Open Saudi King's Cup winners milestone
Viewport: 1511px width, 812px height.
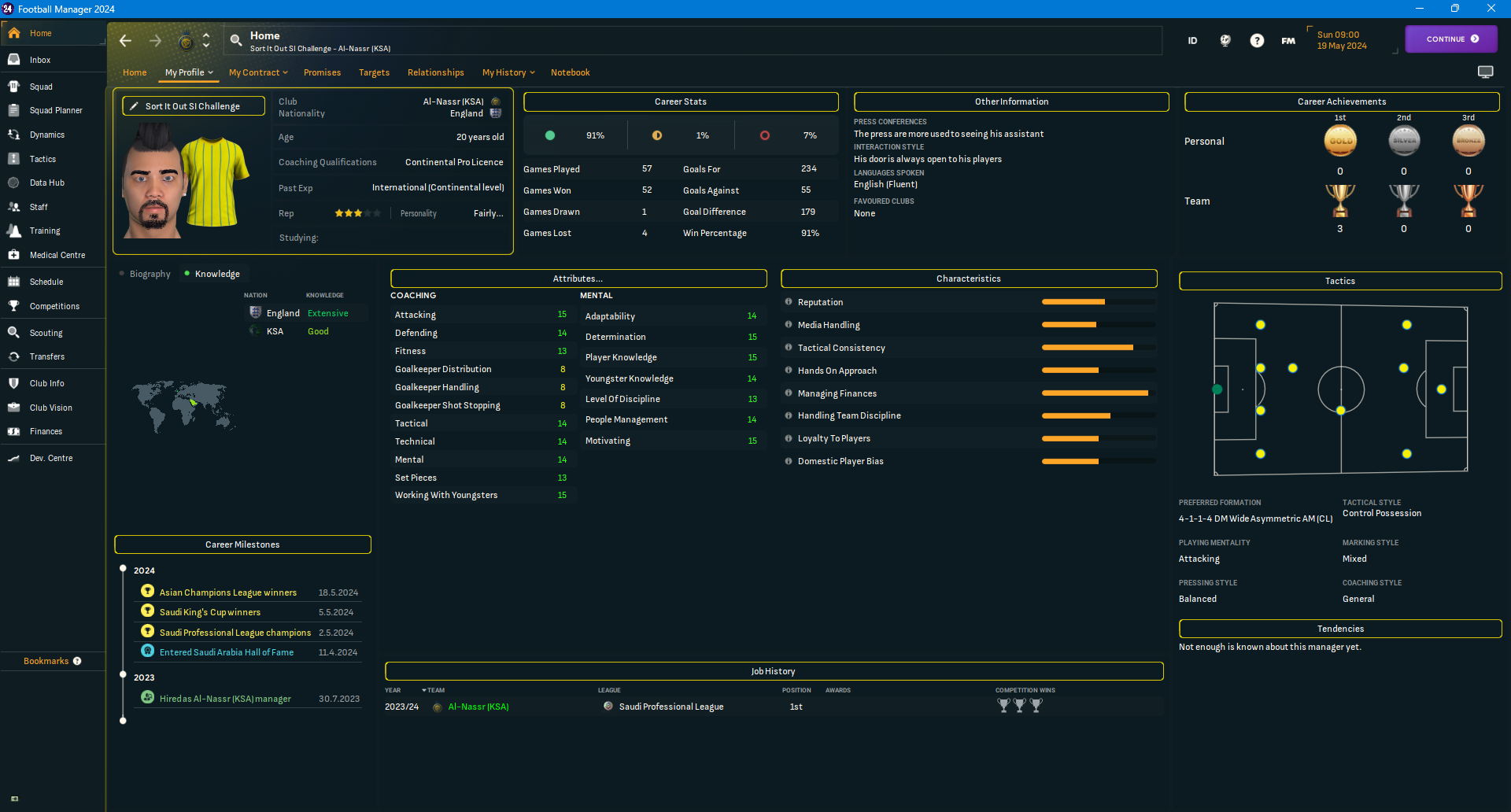click(210, 613)
